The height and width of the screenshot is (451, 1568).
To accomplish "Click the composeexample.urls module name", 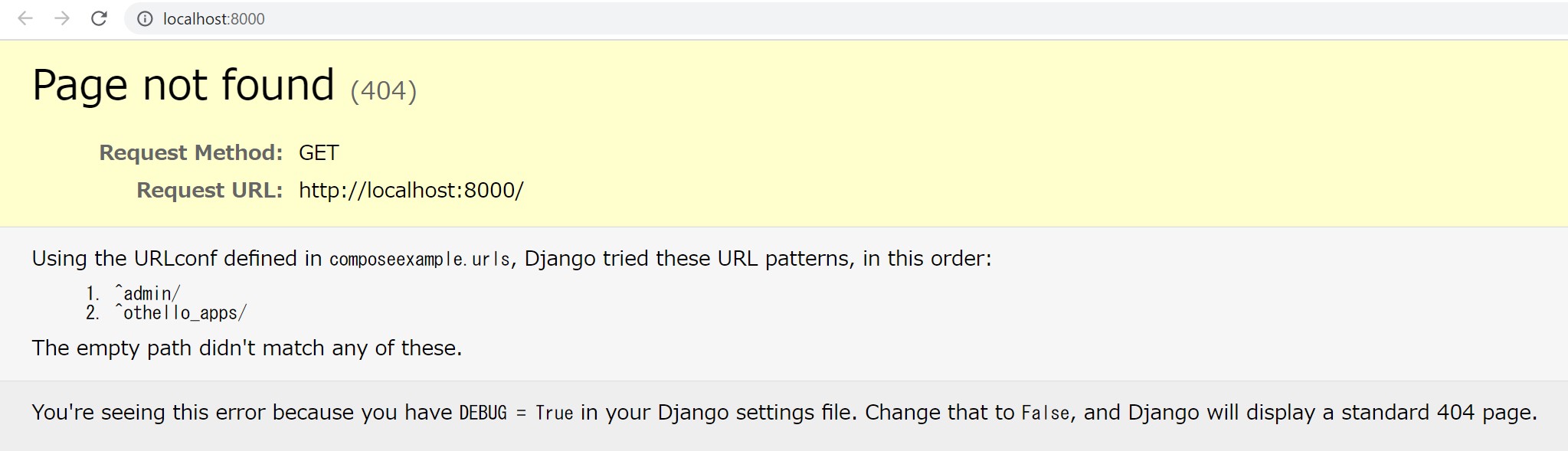I will pos(420,260).
